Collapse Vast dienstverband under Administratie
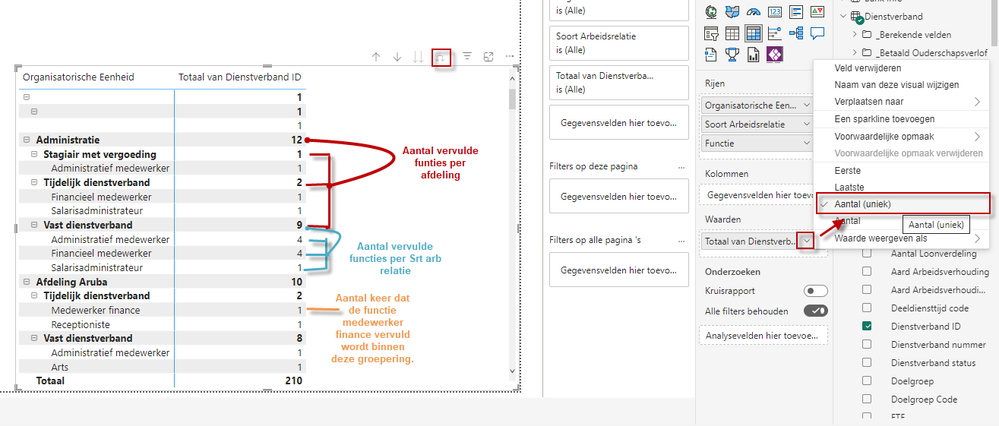 [34, 225]
